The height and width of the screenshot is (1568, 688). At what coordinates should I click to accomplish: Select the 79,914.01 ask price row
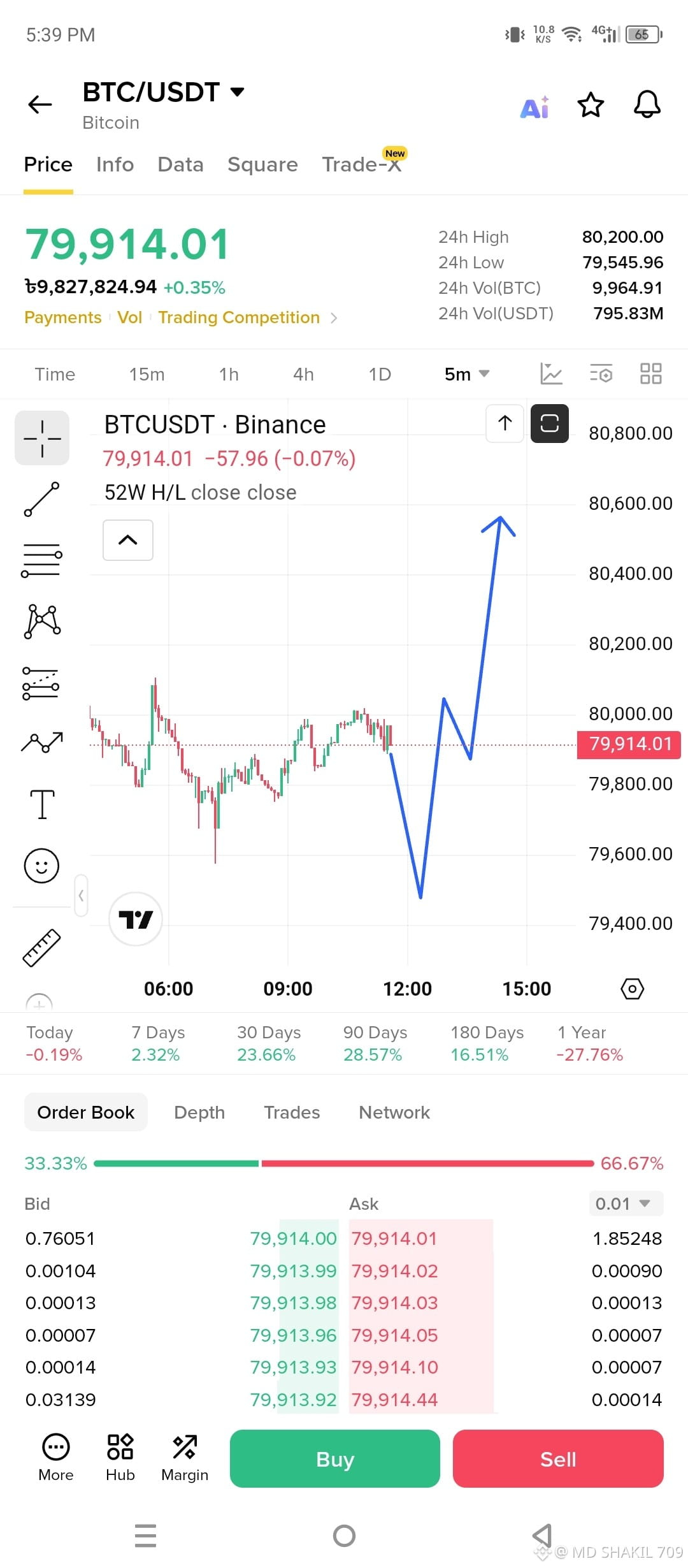click(x=506, y=1238)
